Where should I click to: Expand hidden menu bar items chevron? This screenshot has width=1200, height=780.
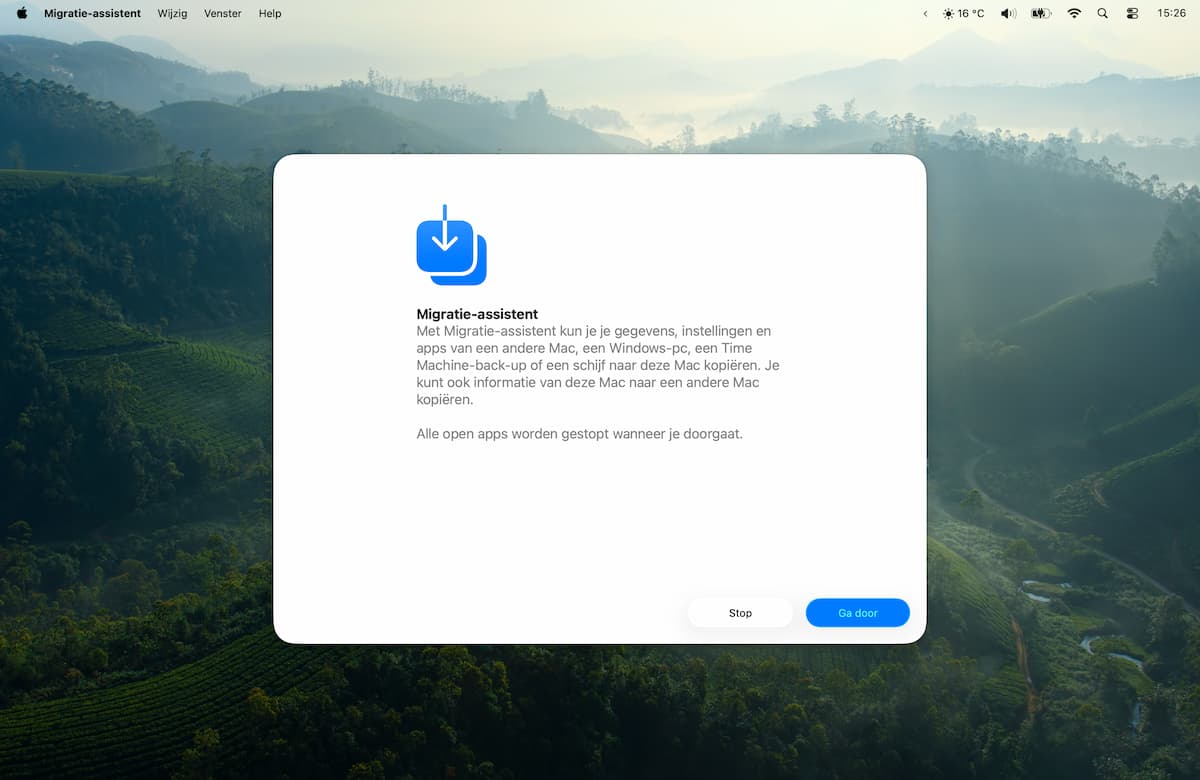tap(925, 13)
